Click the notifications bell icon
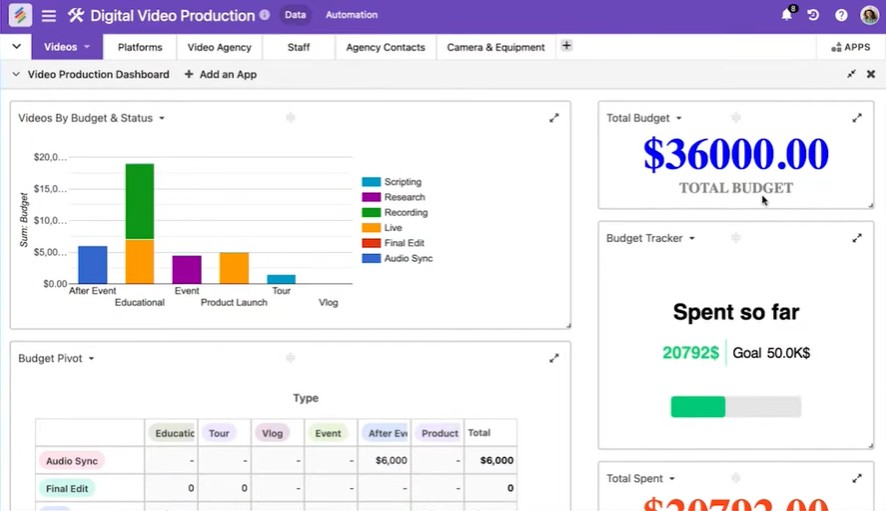Screen dimensions: 886x511 coord(787,16)
